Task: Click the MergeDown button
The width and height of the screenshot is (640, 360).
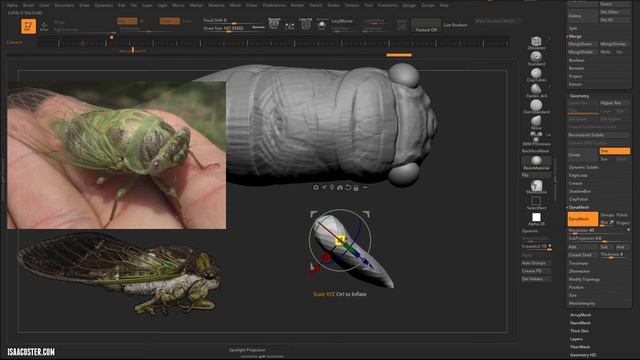Action: (x=582, y=44)
